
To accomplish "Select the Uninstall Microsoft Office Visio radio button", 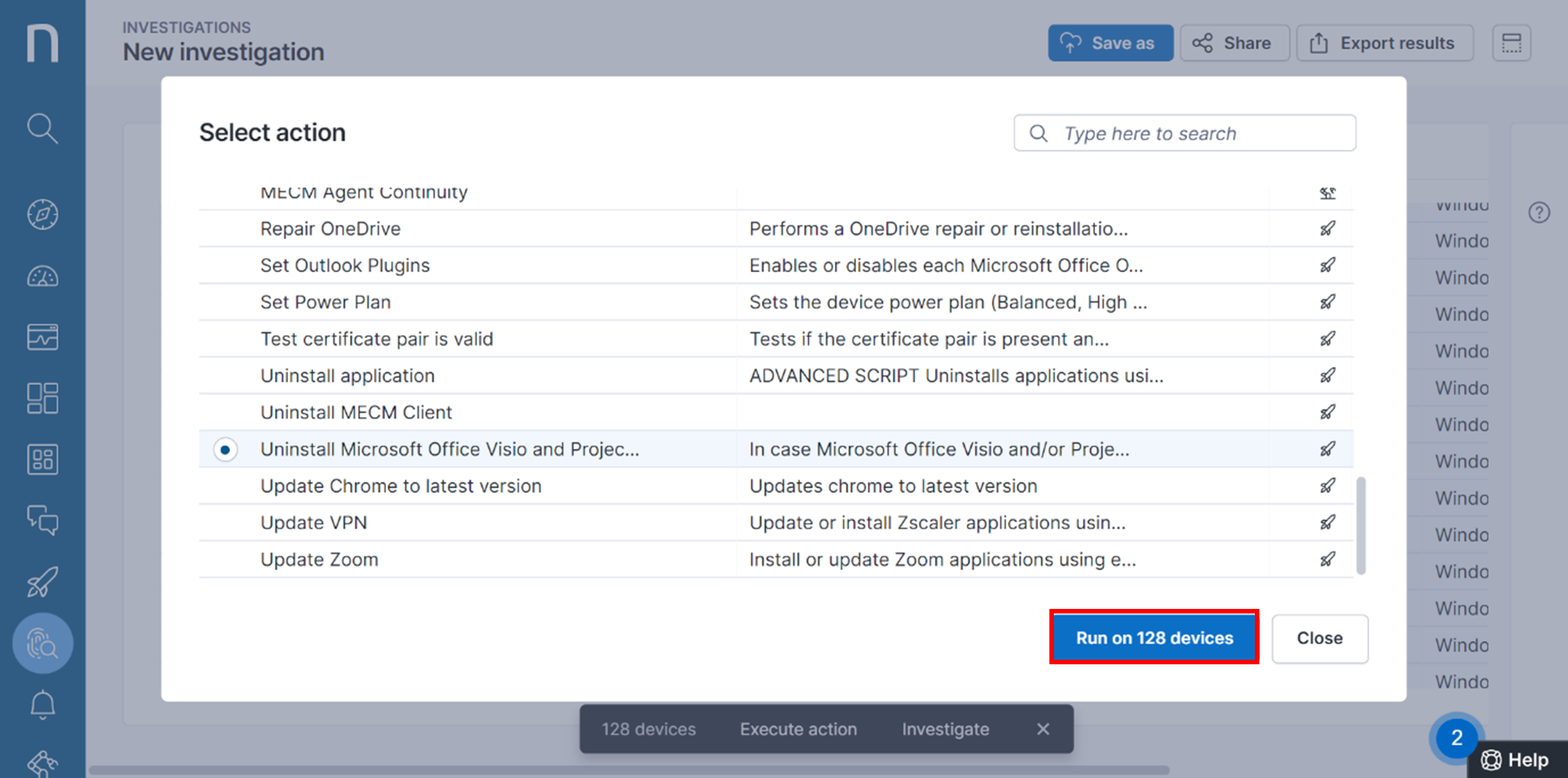I will click(x=225, y=450).
